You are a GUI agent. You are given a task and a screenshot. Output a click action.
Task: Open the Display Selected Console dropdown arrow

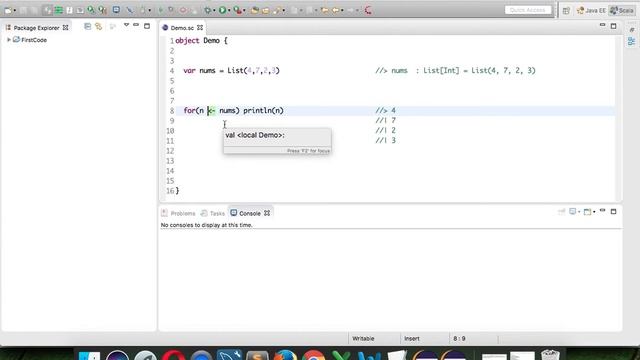point(579,212)
